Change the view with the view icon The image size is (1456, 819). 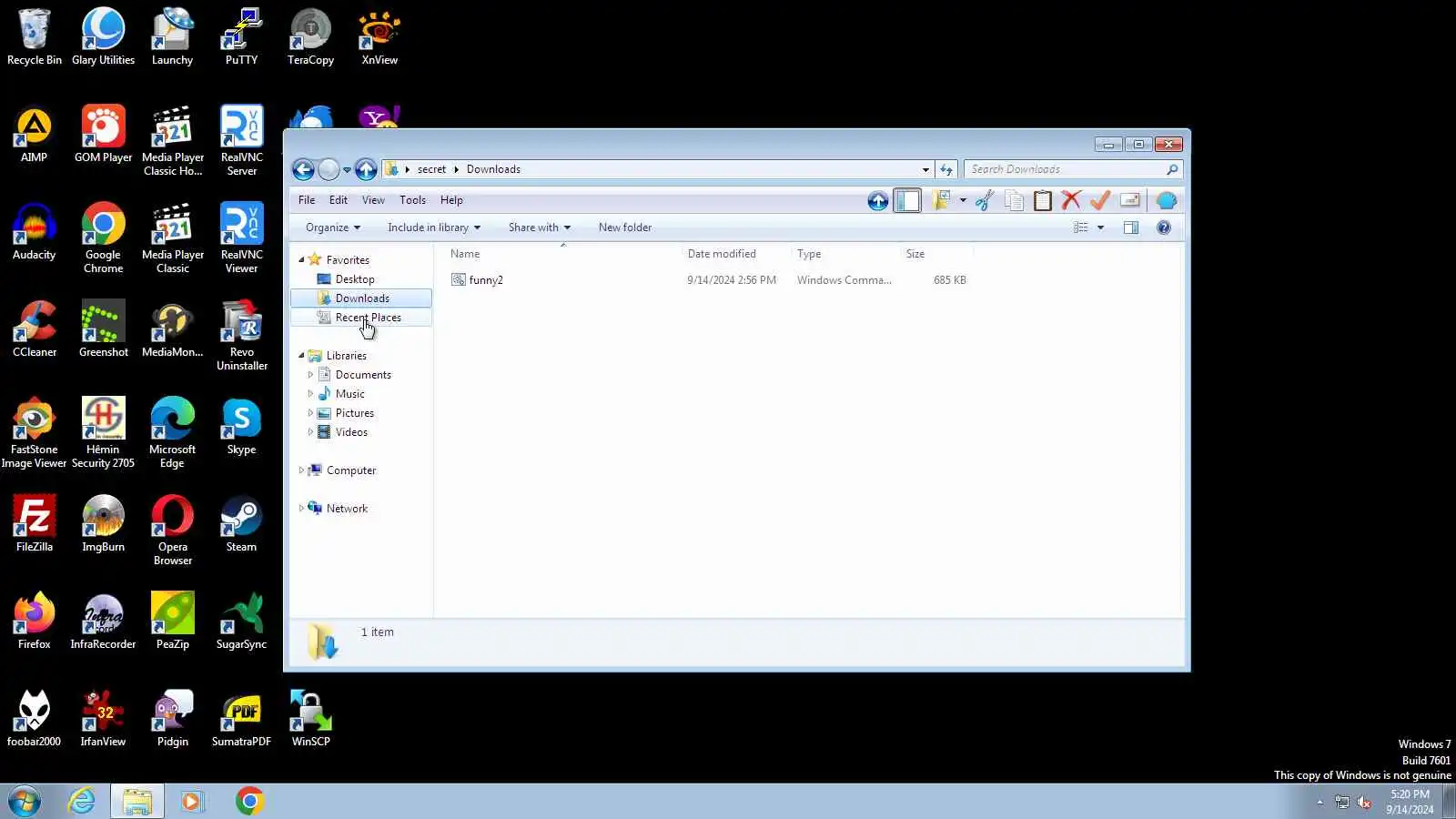tap(1081, 227)
